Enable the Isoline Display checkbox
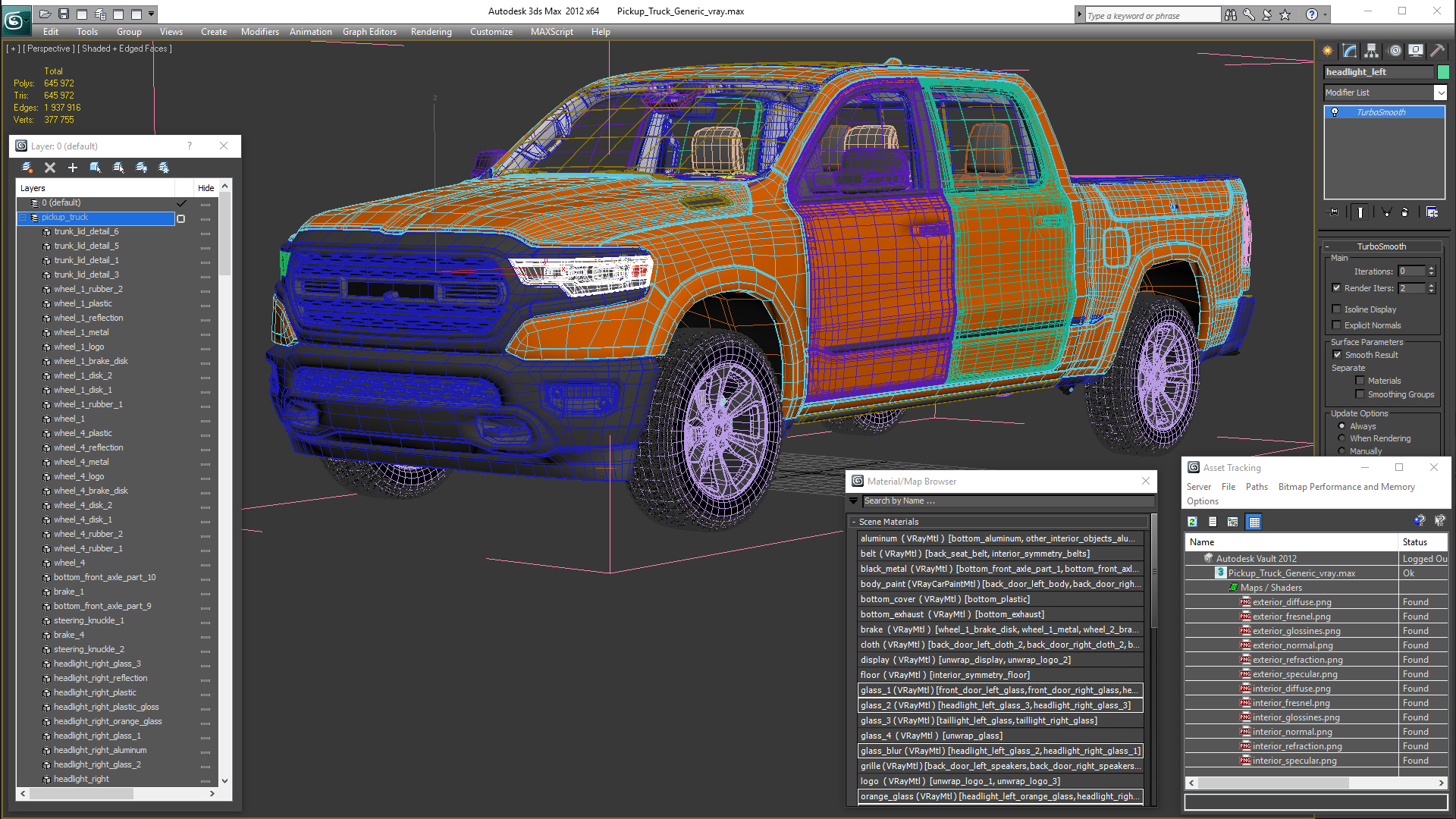1456x819 pixels. coord(1337,309)
